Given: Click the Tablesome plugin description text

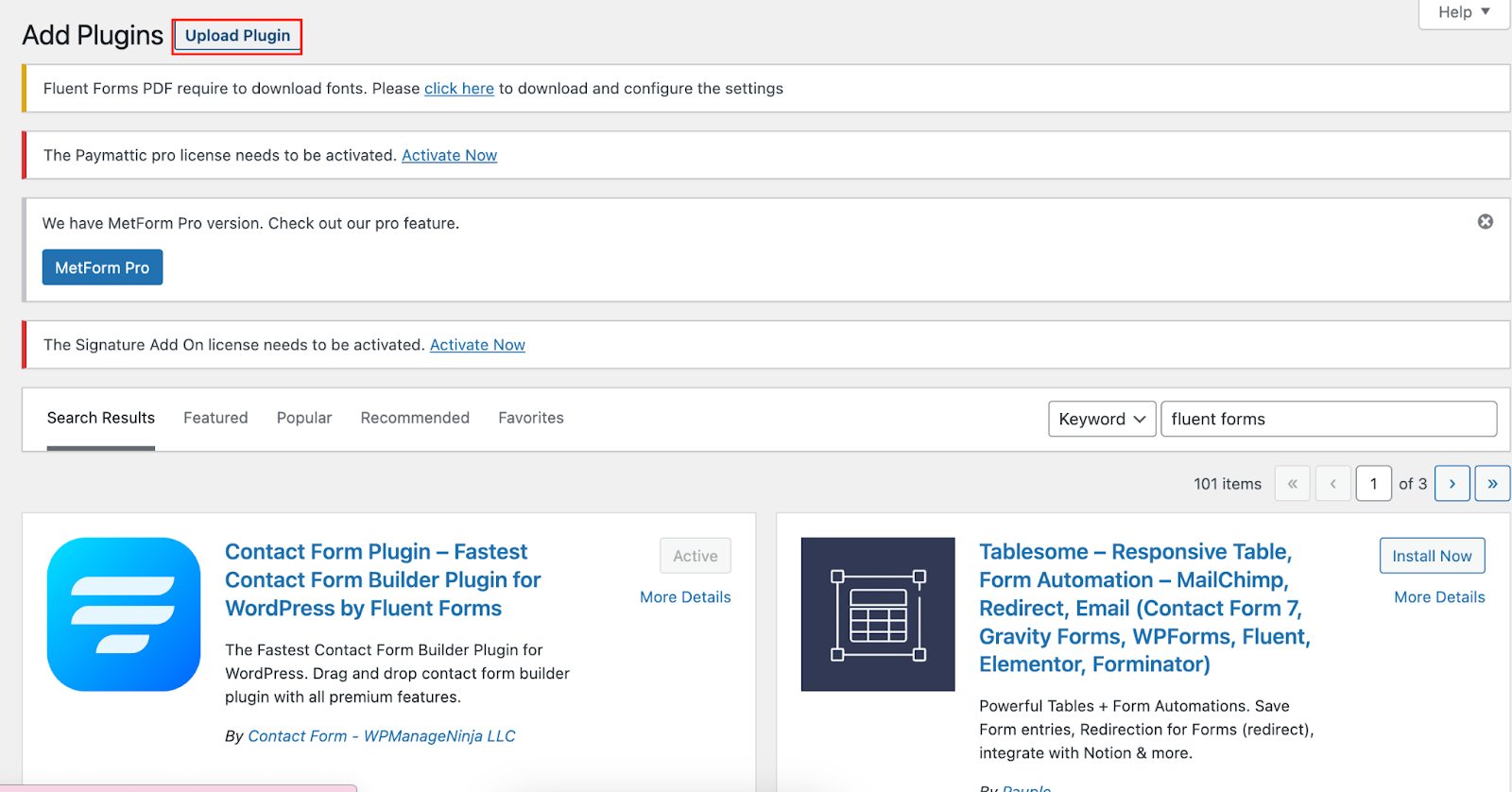Looking at the screenshot, I should (x=1146, y=730).
